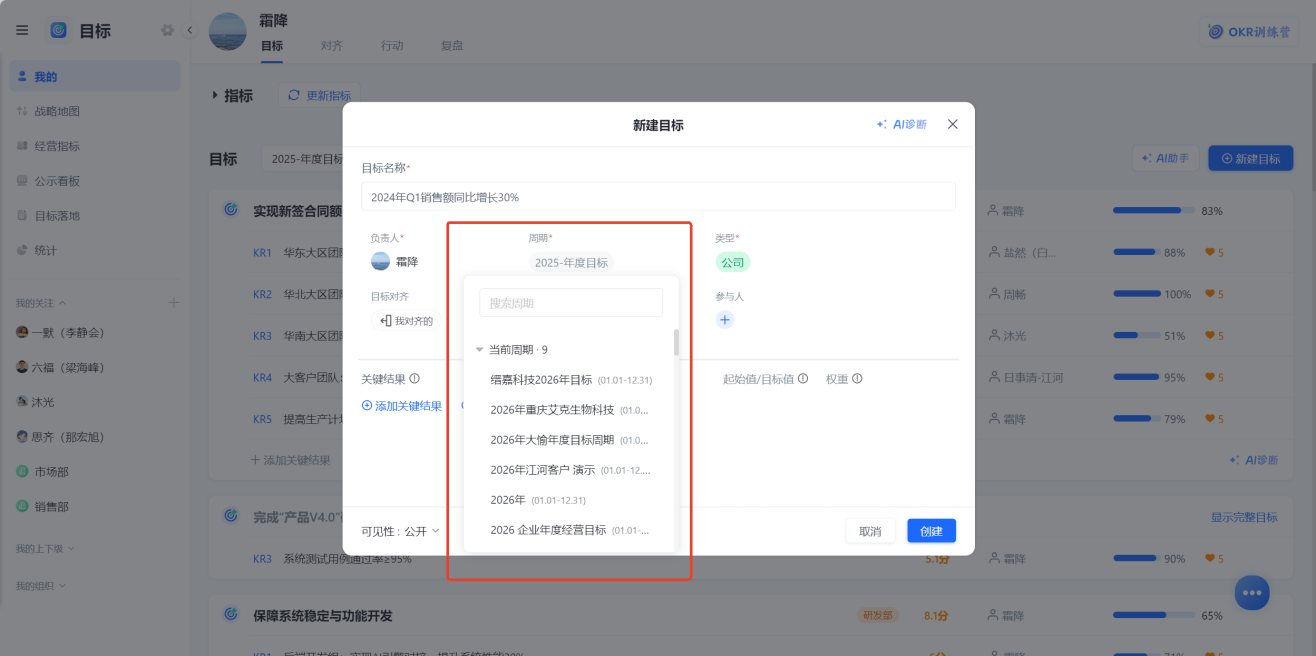
Task: Open 经营指标 from the sidebar
Action: tap(95, 146)
